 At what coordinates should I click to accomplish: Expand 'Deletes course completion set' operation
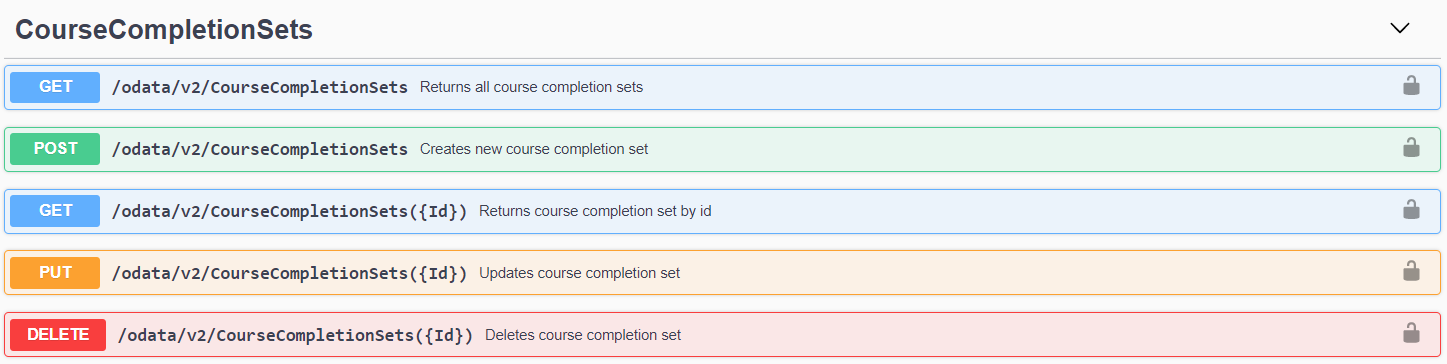[583, 335]
